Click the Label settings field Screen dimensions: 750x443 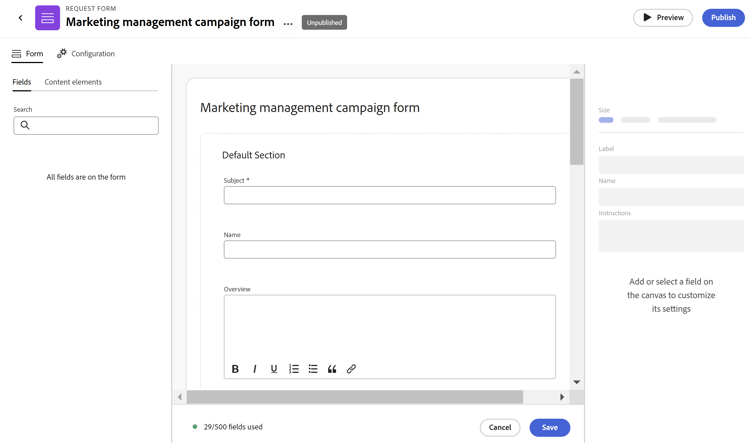tap(671, 165)
